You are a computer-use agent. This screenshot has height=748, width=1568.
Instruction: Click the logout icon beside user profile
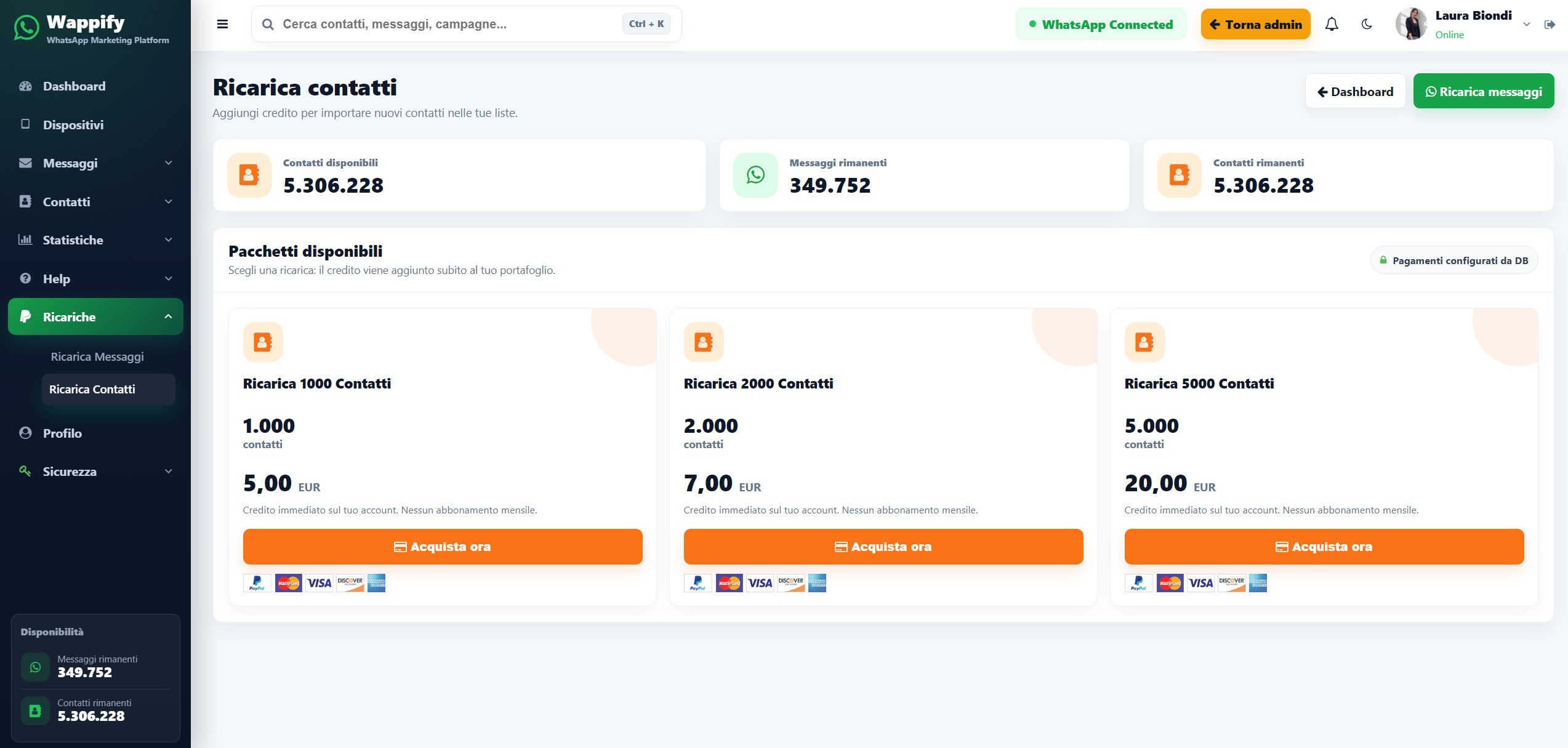click(x=1550, y=25)
